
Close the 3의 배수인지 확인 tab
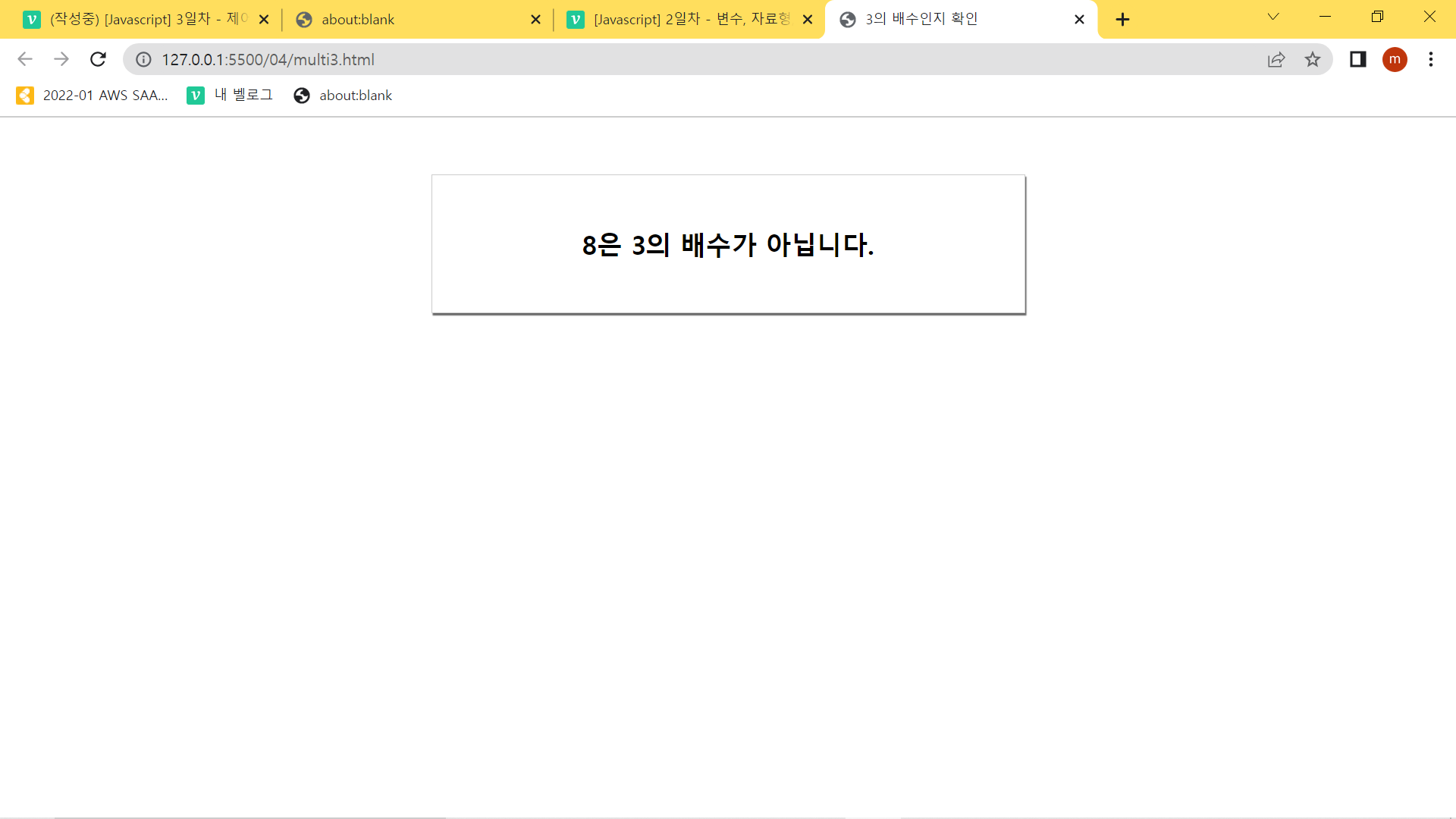(x=1079, y=20)
